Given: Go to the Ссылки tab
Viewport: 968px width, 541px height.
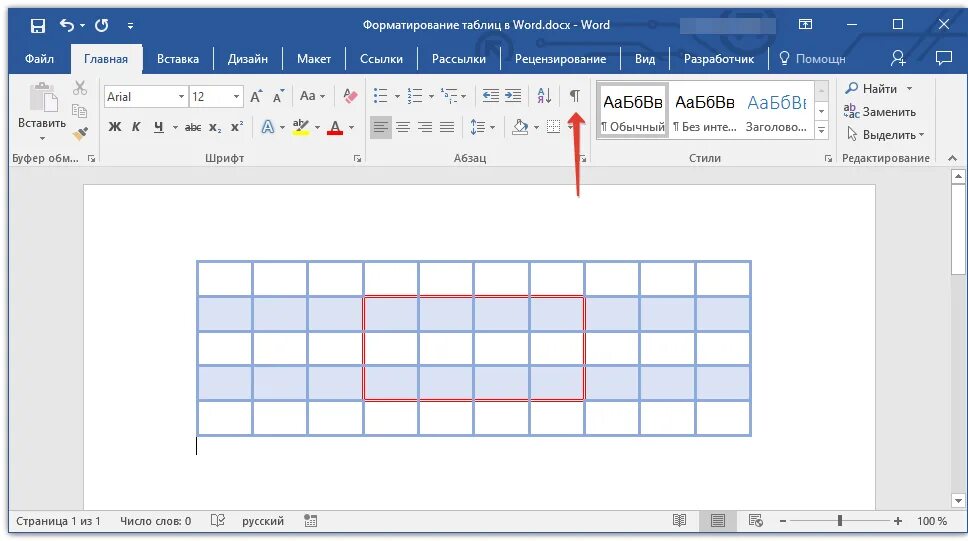Looking at the screenshot, I should pos(381,59).
